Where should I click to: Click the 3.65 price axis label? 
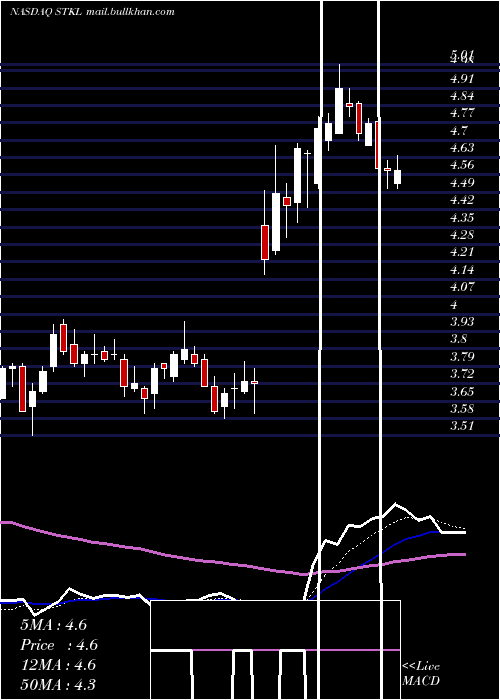461,392
